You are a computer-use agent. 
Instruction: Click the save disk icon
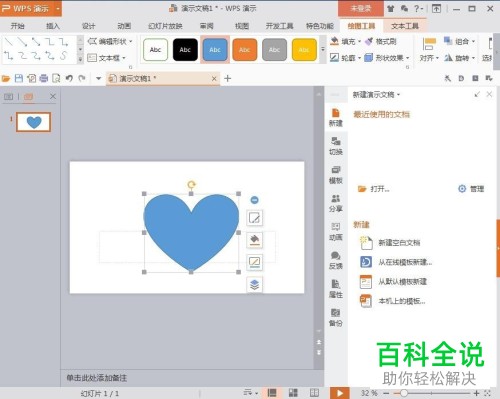coord(19,79)
